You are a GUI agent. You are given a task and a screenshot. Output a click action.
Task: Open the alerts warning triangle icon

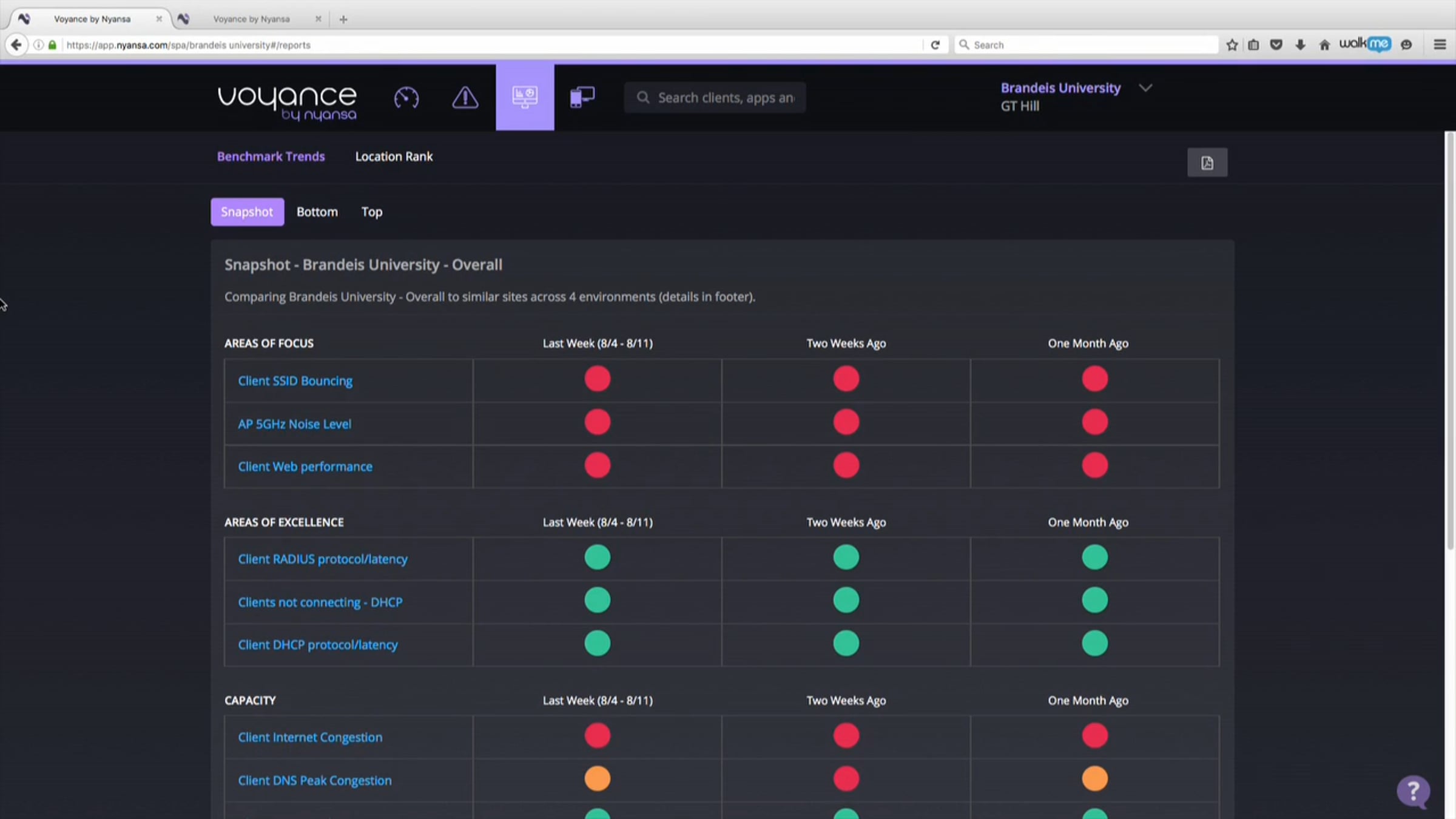465,98
